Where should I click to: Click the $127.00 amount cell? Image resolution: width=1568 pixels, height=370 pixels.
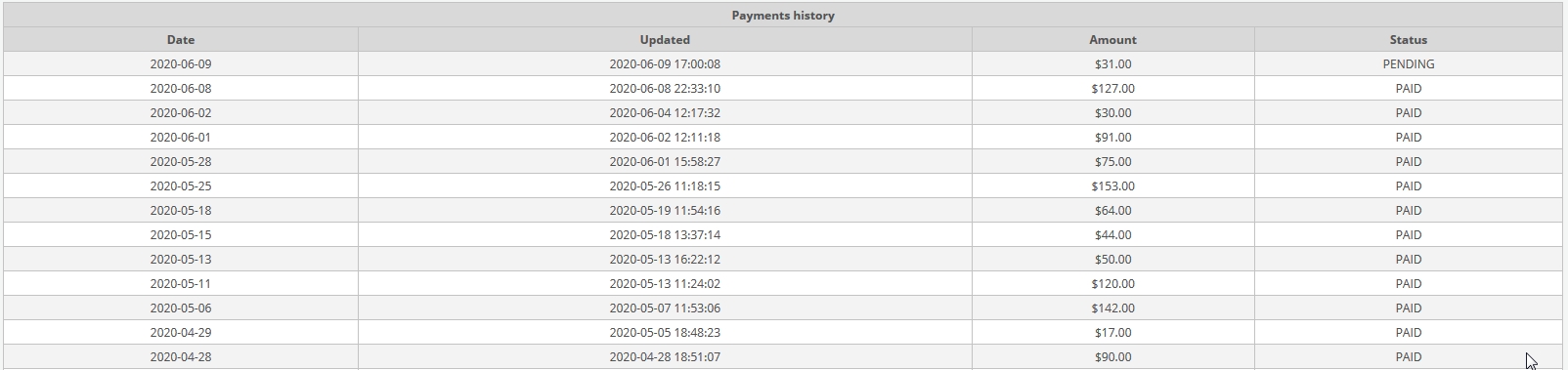coord(1112,89)
